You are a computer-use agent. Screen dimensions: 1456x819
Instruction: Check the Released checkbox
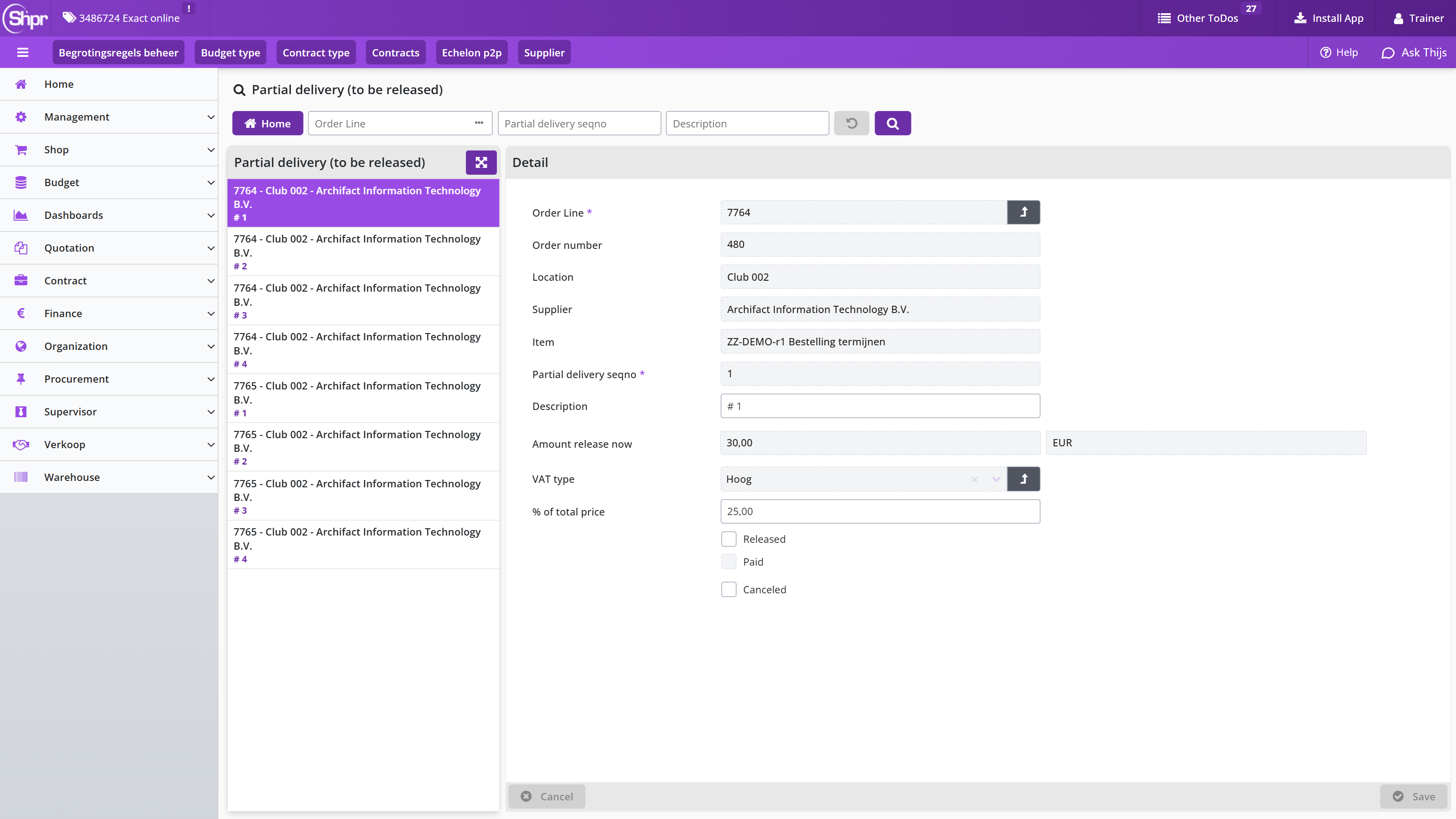pyautogui.click(x=728, y=539)
